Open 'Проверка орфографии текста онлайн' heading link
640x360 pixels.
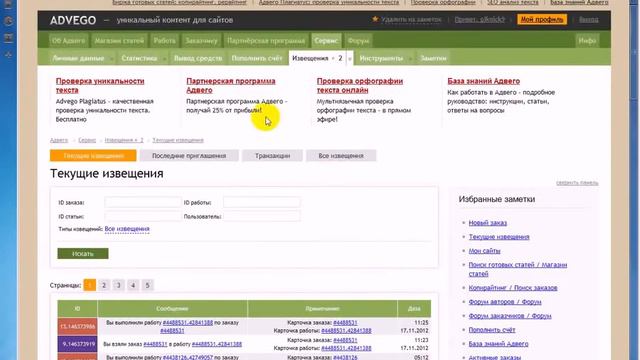tap(360, 85)
